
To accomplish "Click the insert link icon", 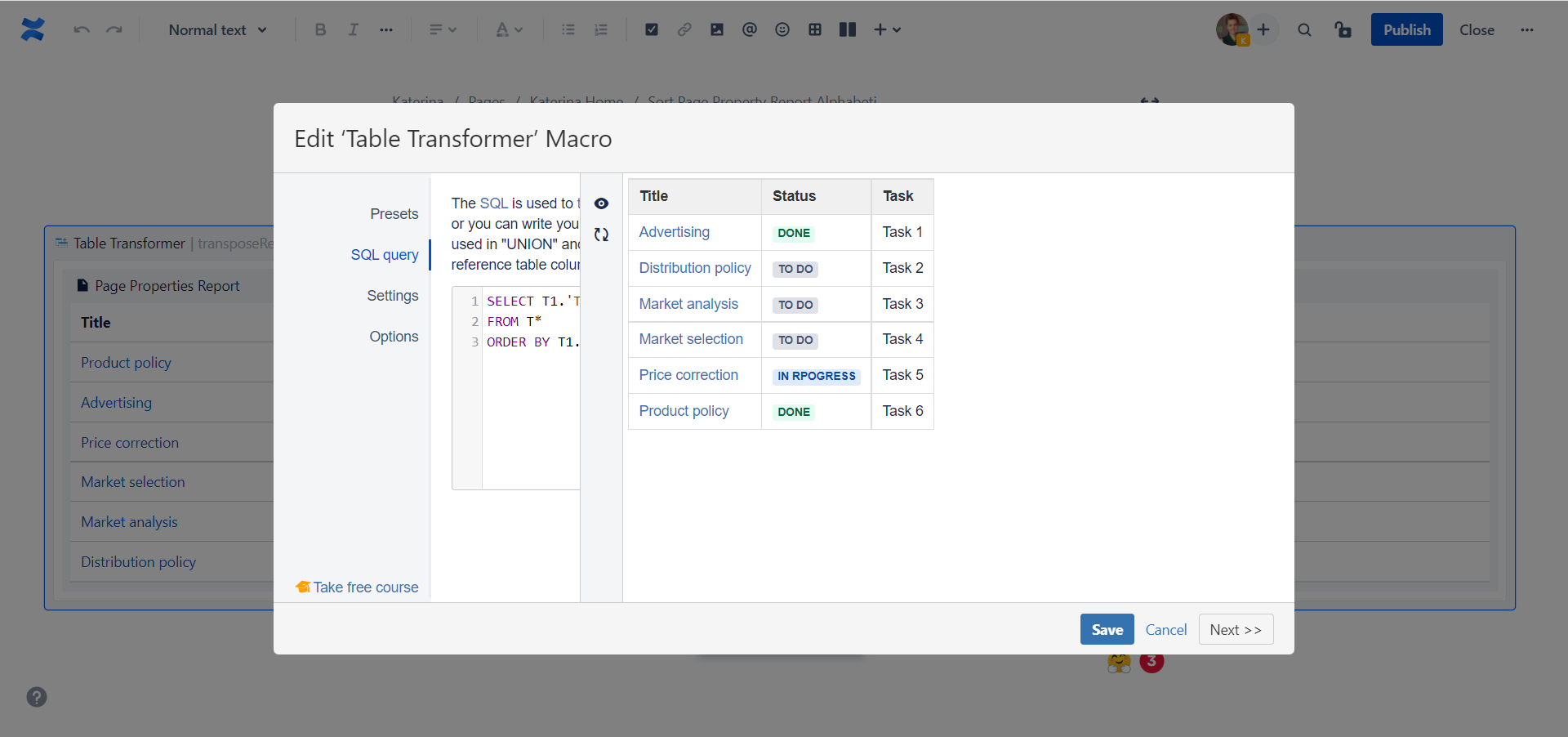I will pos(684,29).
